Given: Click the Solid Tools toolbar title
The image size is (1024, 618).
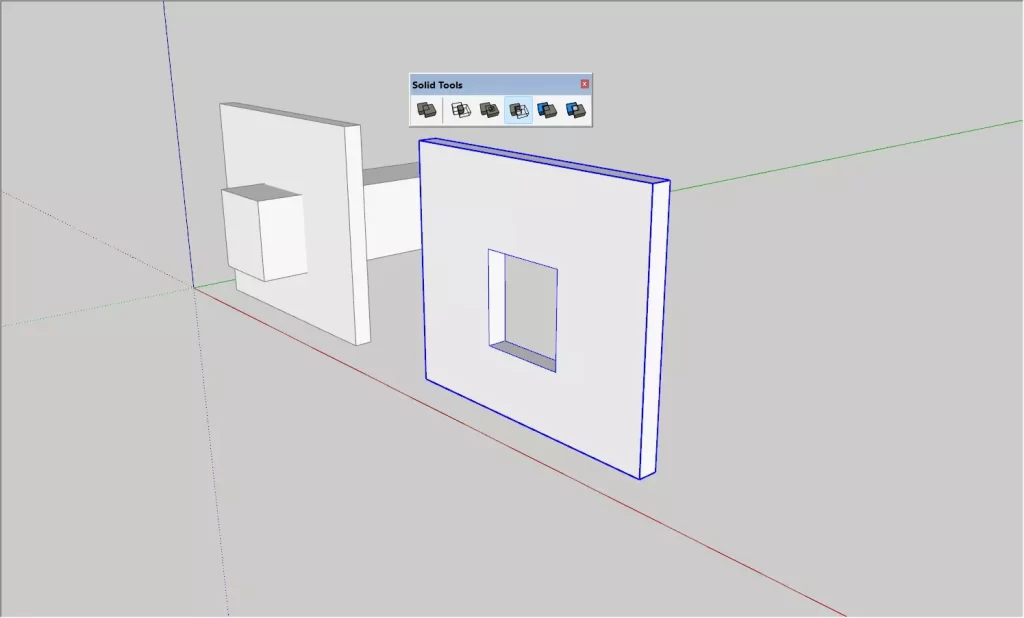Looking at the screenshot, I should tap(437, 85).
